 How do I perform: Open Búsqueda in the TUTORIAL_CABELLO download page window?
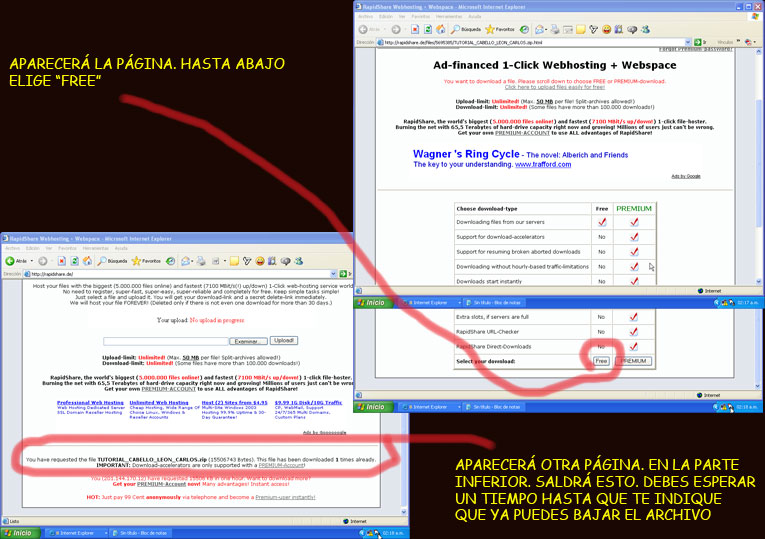(465, 30)
